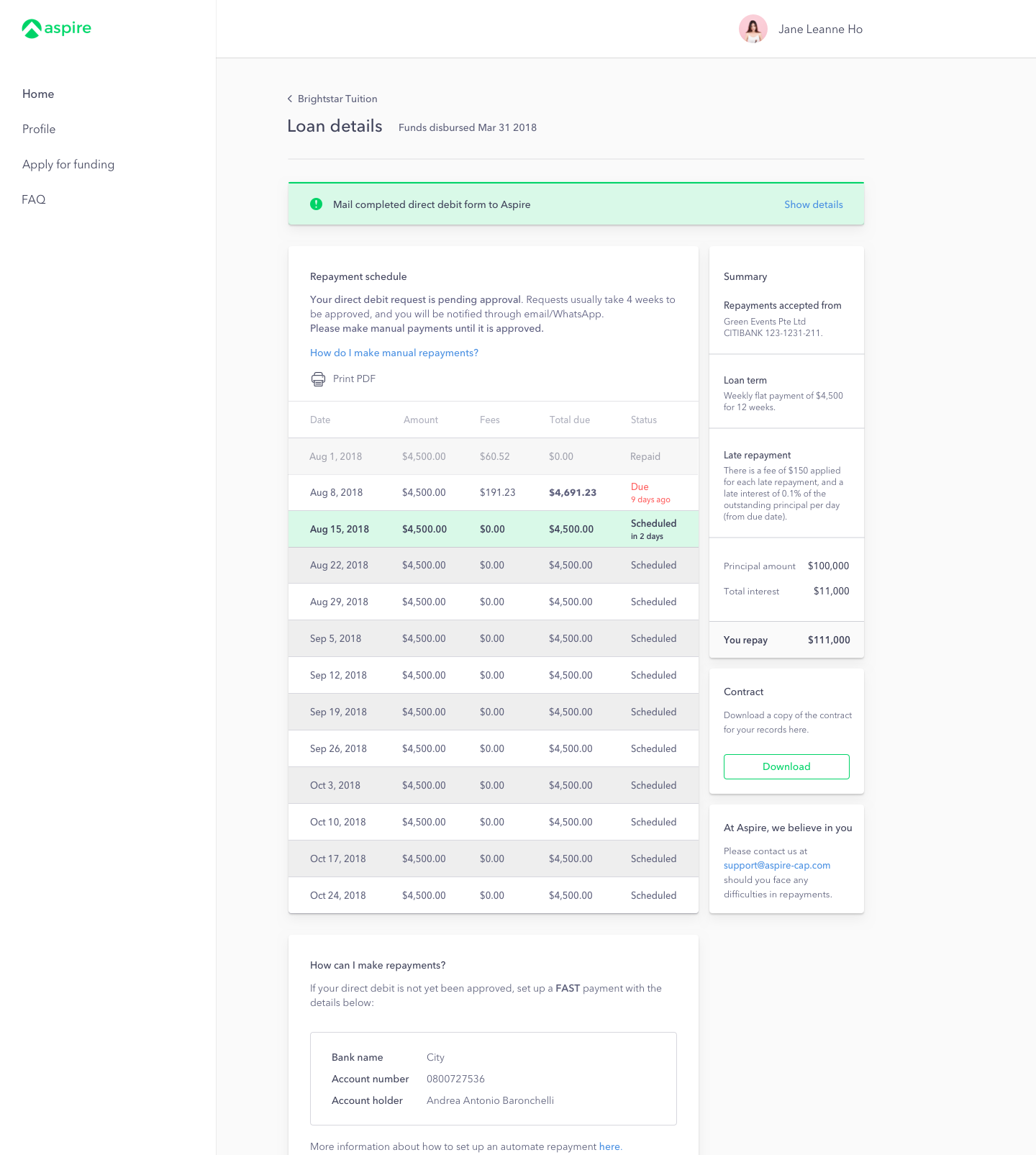1036x1155 pixels.
Task: Click the Fees column header
Action: (x=490, y=420)
